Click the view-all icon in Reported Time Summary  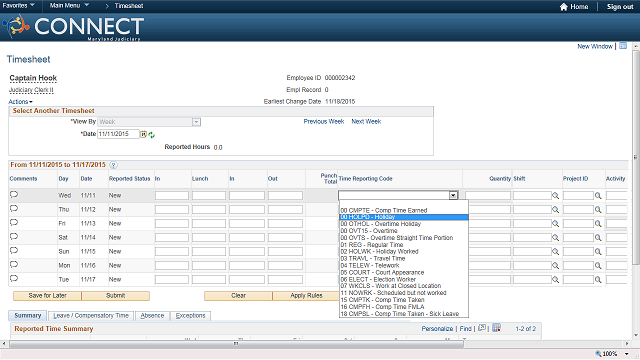coord(482,328)
